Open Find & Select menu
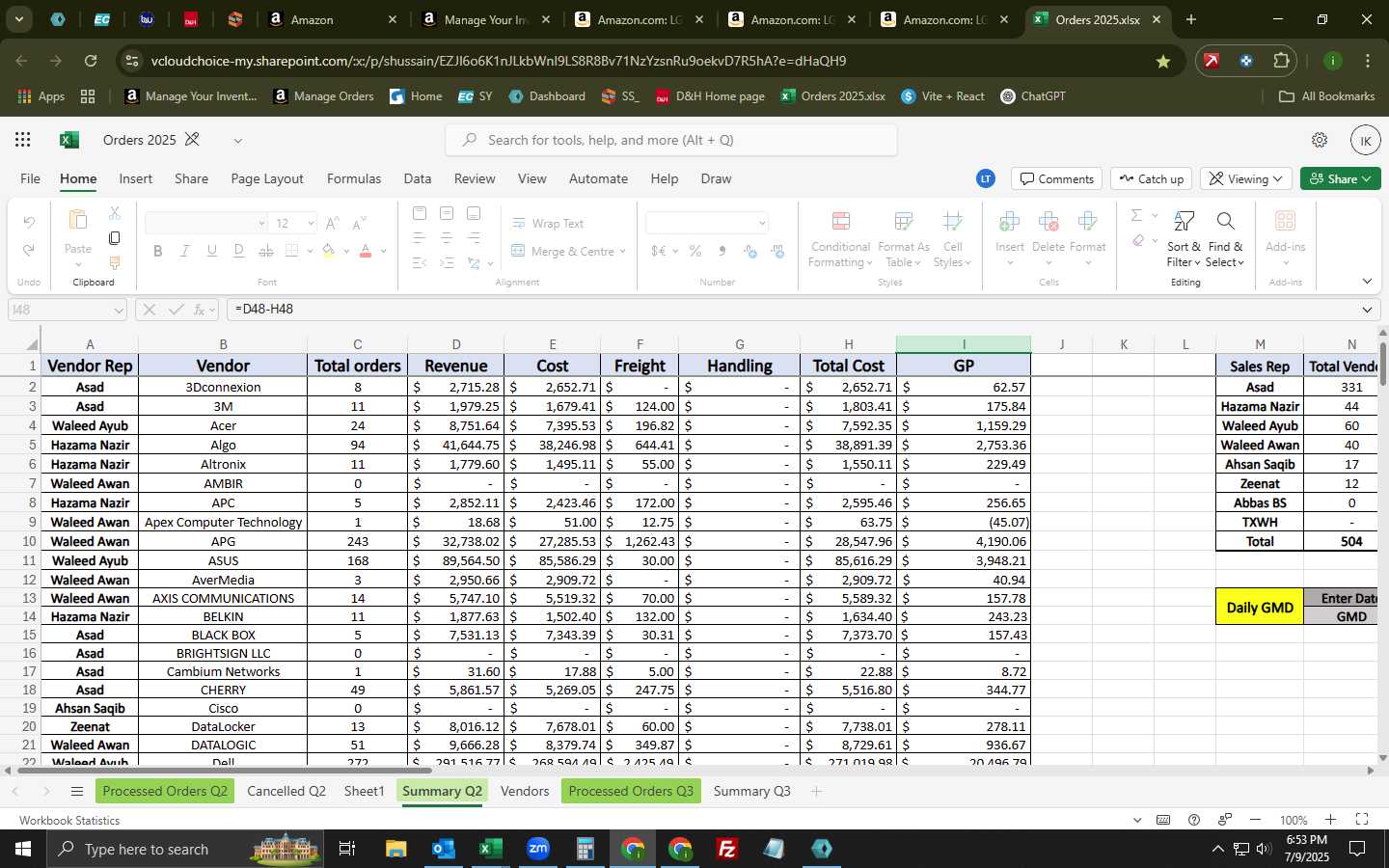 pyautogui.click(x=1225, y=239)
